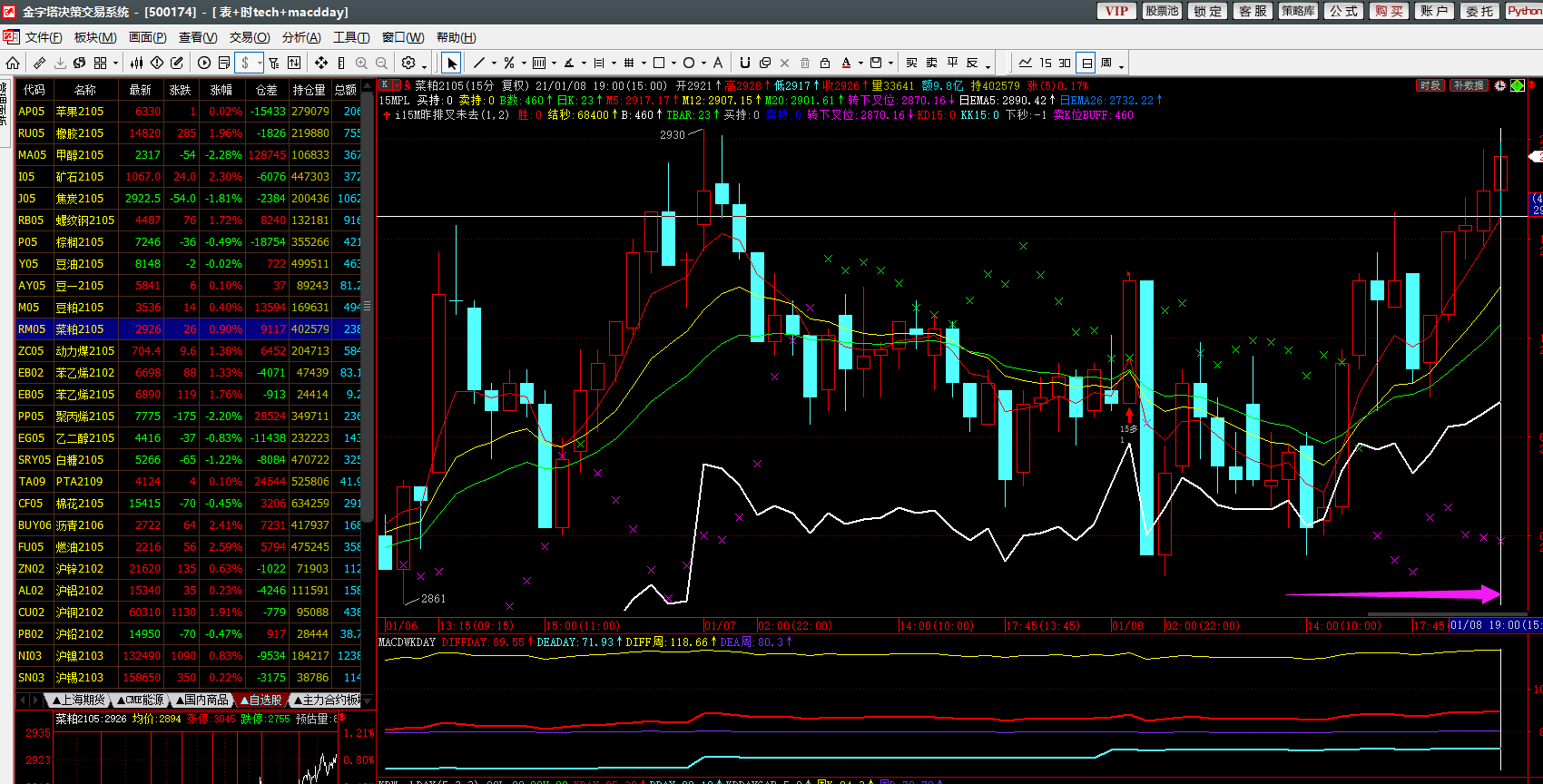Select the rectangle drawing tool
The image size is (1543, 784).
point(659,63)
